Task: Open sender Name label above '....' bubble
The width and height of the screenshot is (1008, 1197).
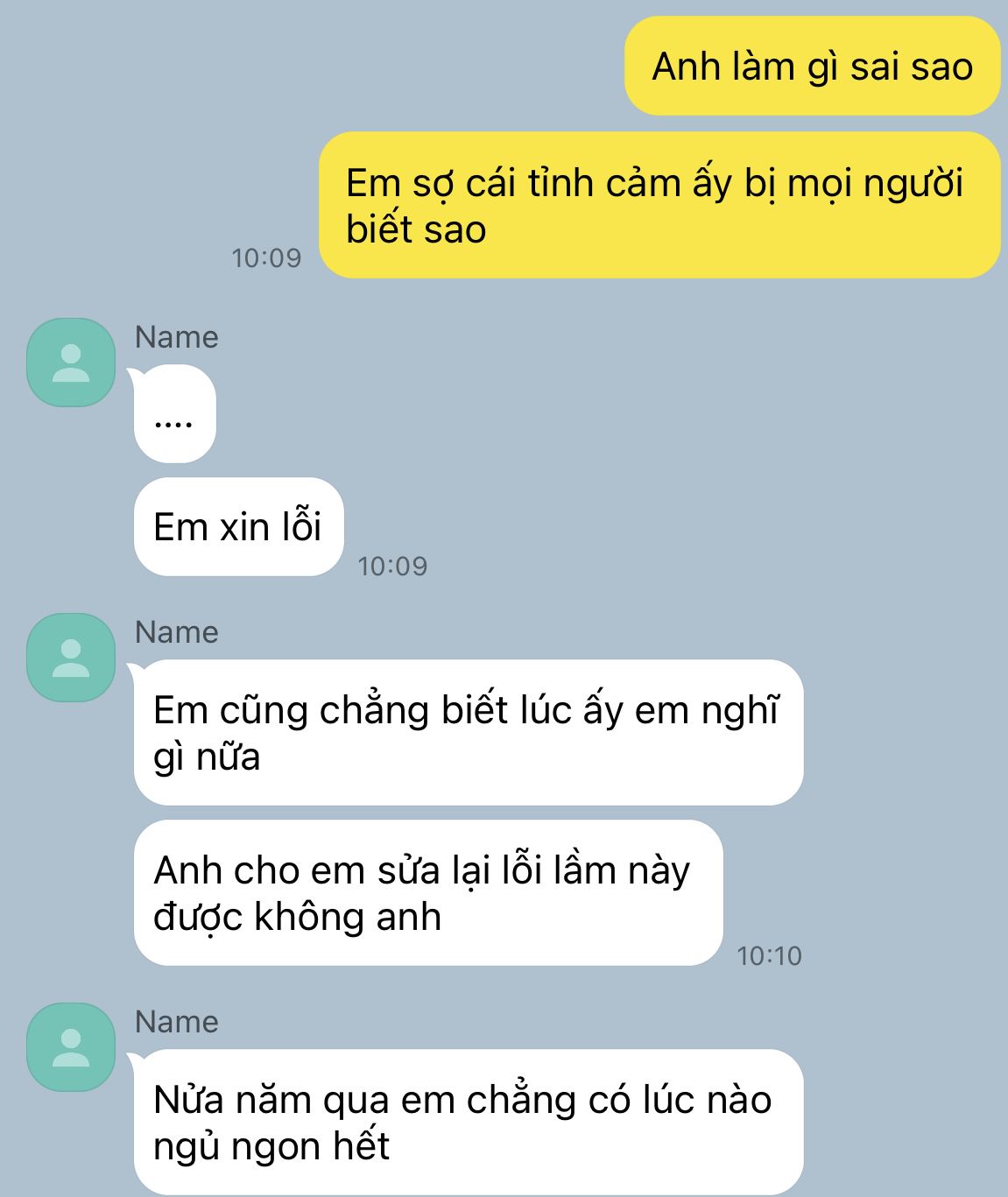Action: [176, 337]
